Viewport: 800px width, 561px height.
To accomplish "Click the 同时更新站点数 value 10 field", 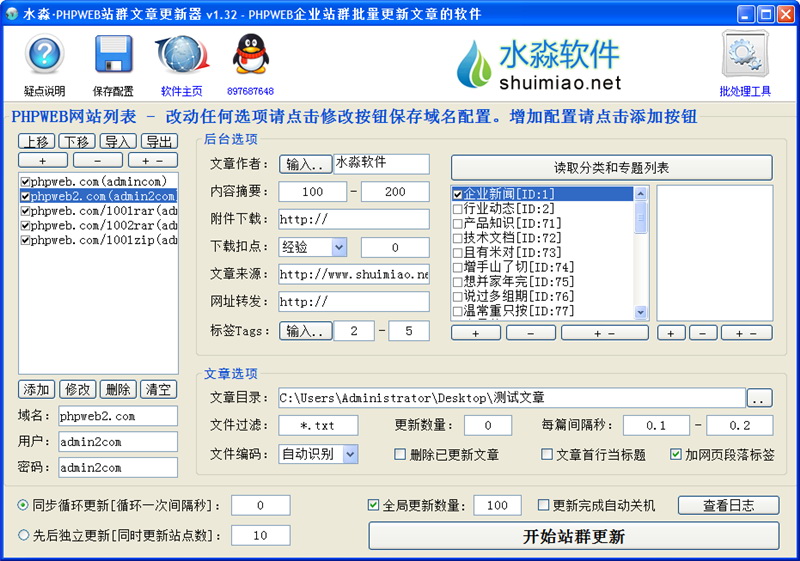I will click(261, 536).
